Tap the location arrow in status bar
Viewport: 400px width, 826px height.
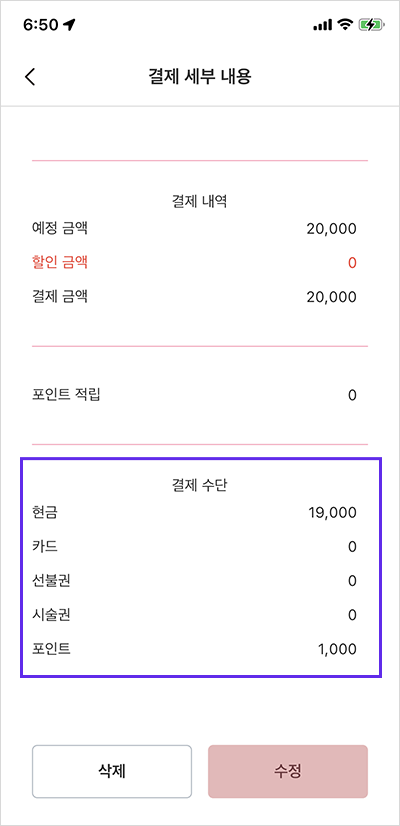69,25
